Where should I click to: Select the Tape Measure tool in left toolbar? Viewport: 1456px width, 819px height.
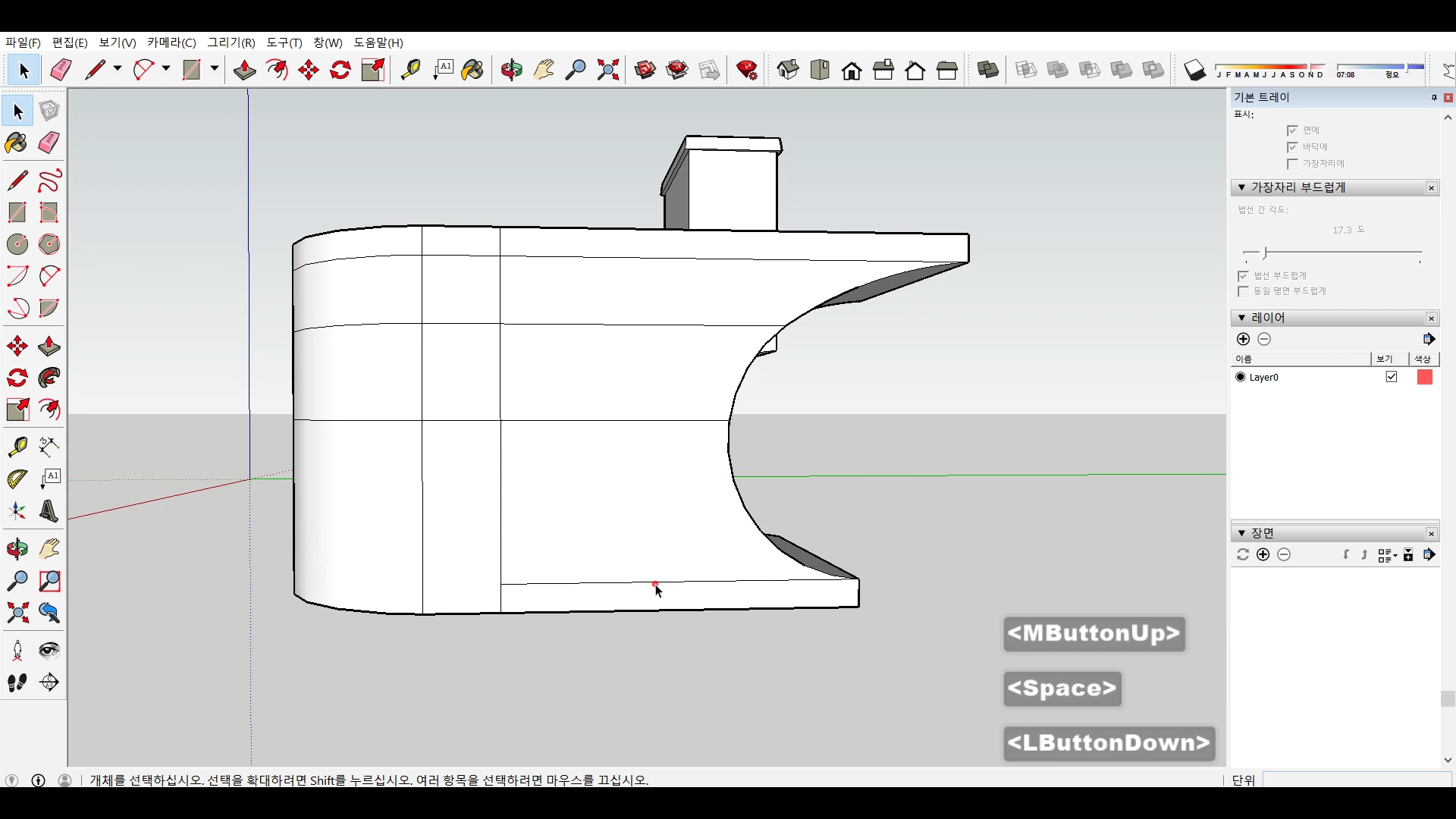tap(17, 447)
